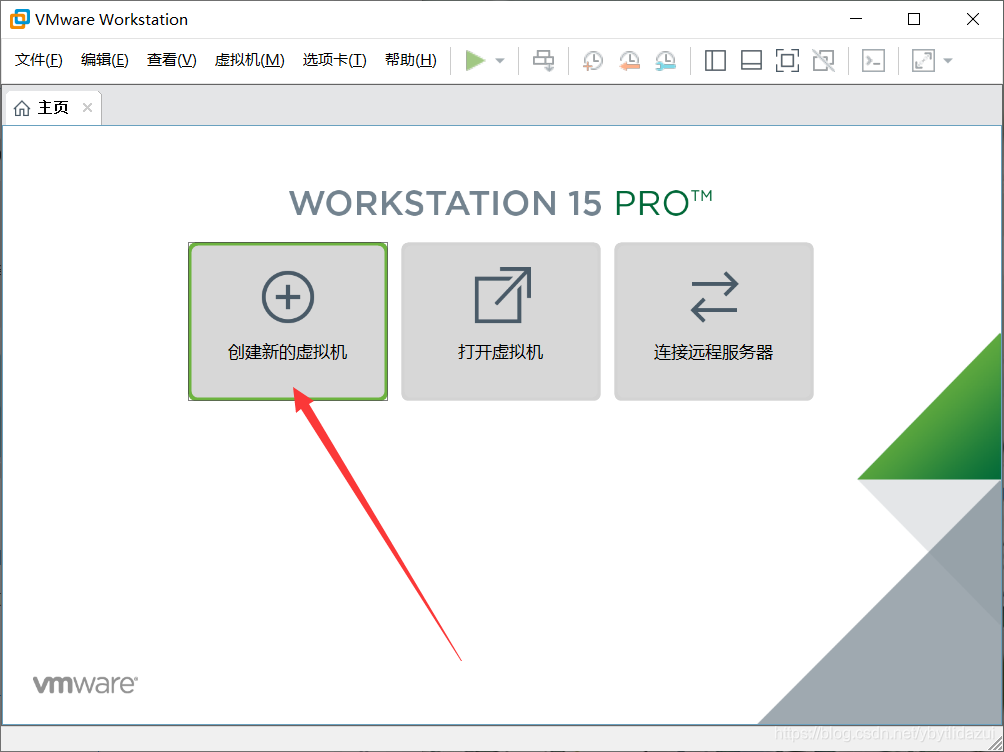Toggle the library sidebar view icon

coord(715,61)
